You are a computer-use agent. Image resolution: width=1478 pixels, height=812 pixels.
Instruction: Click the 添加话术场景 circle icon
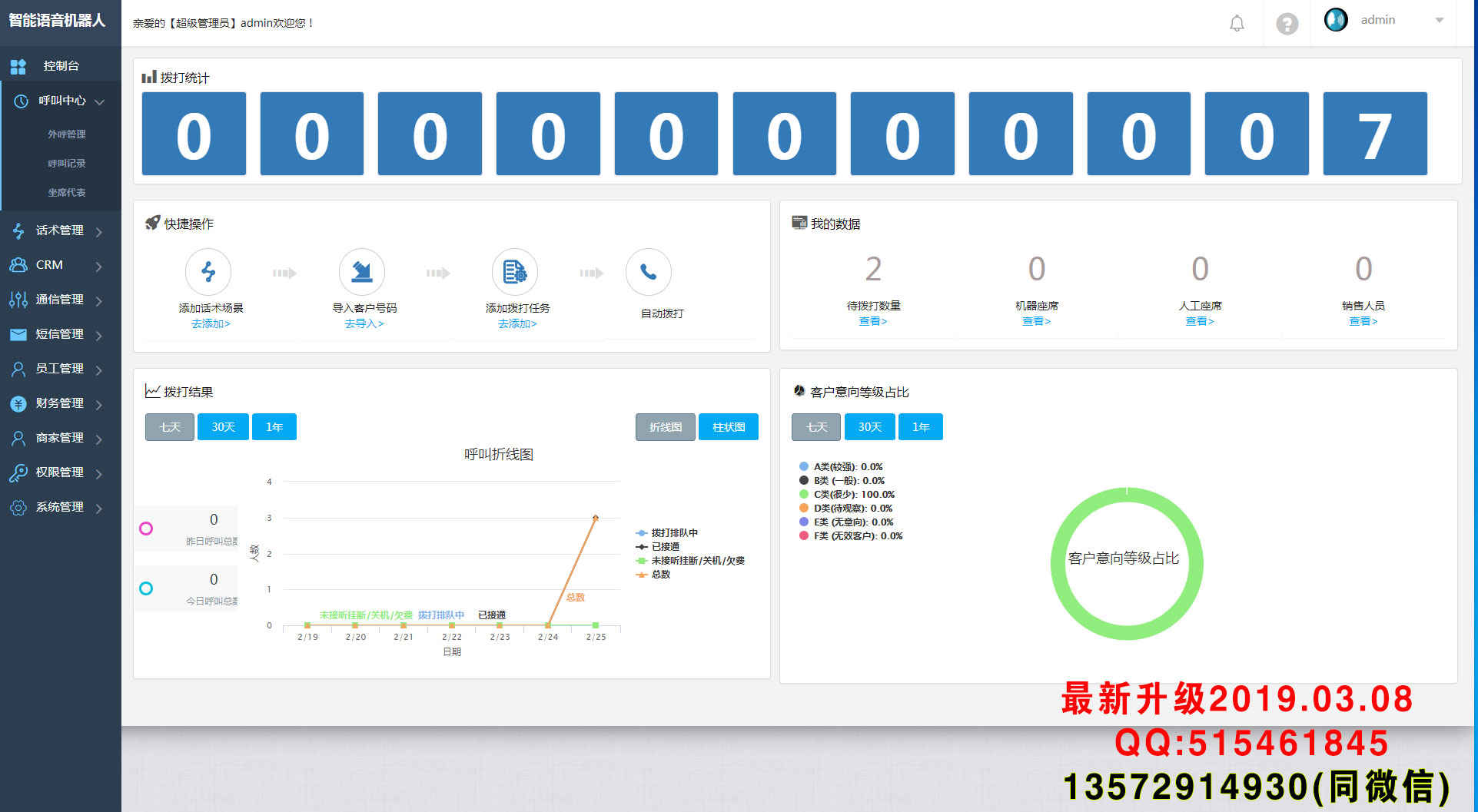tap(208, 272)
